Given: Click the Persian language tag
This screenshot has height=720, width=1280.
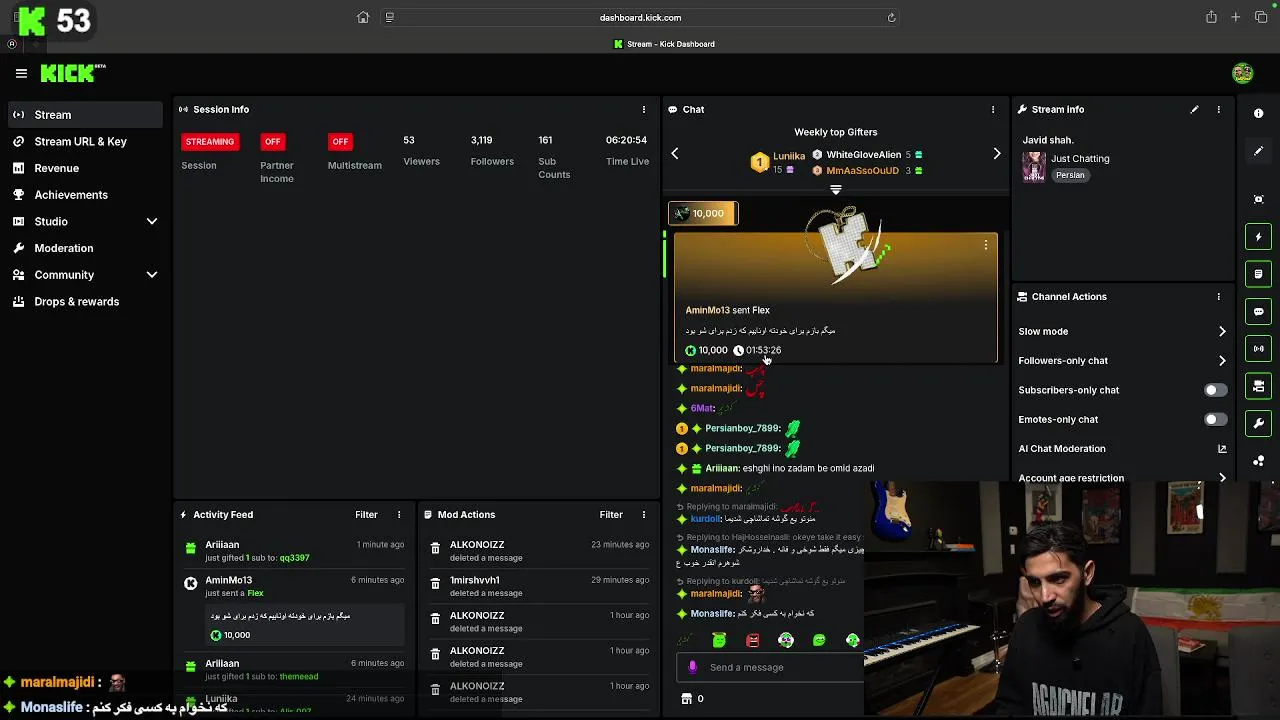Looking at the screenshot, I should coord(1070,175).
